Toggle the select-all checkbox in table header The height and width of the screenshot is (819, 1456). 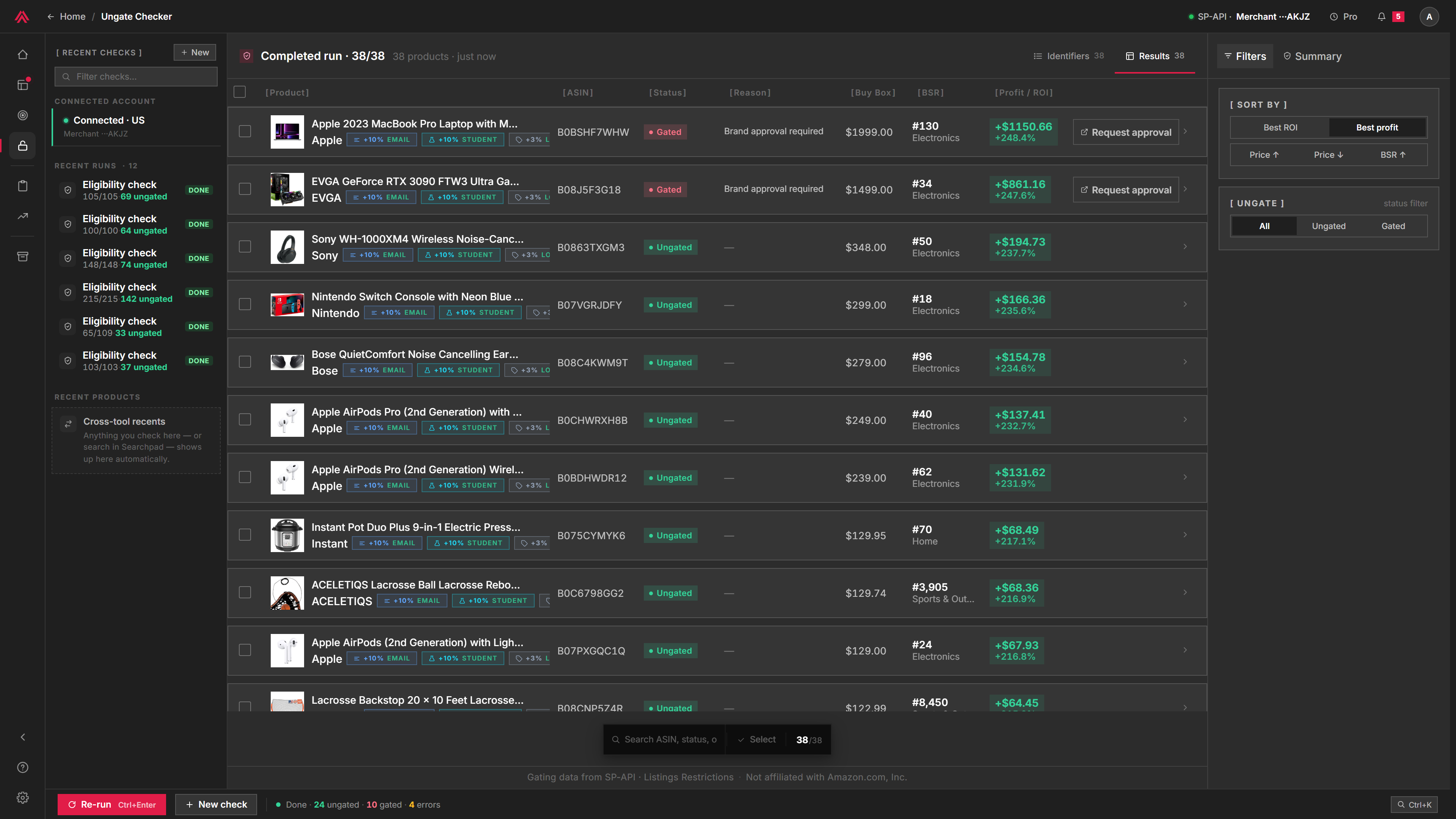[x=240, y=91]
